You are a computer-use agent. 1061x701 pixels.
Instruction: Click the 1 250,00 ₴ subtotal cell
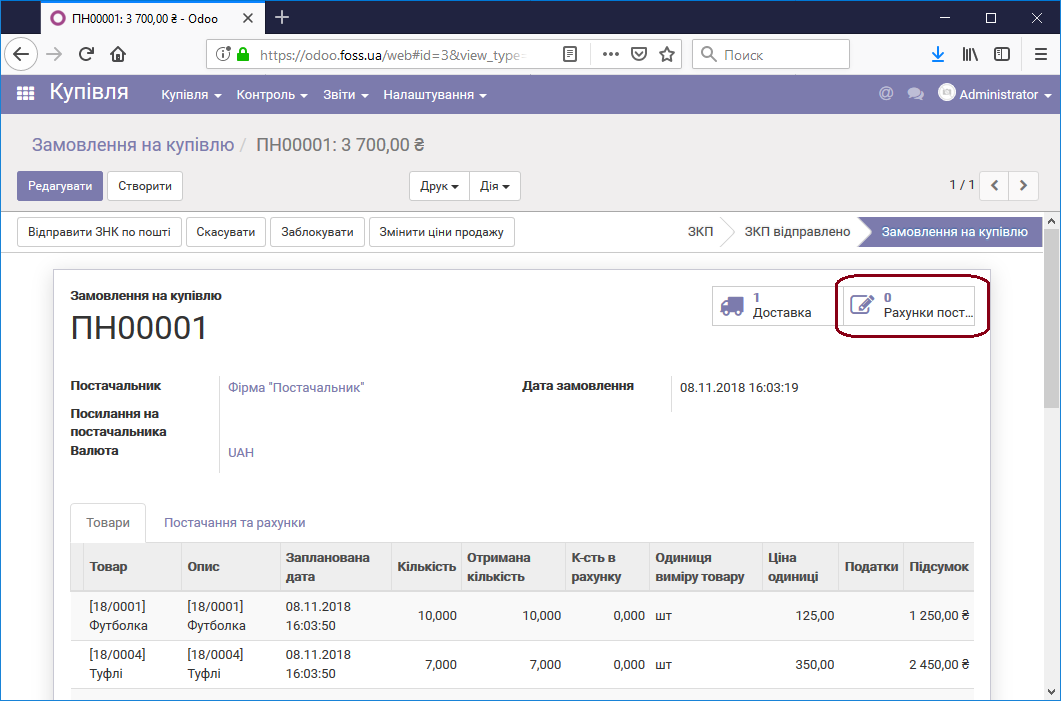tap(939, 616)
